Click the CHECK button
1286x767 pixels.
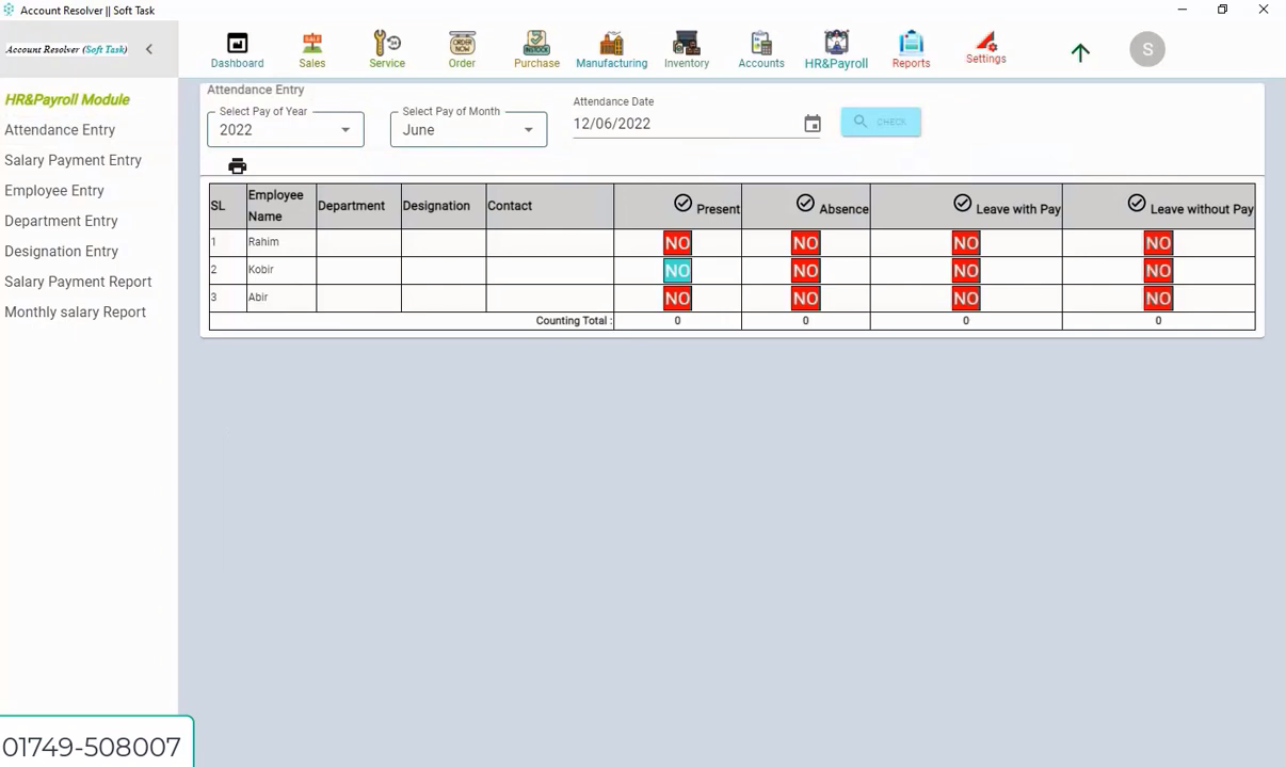(880, 121)
